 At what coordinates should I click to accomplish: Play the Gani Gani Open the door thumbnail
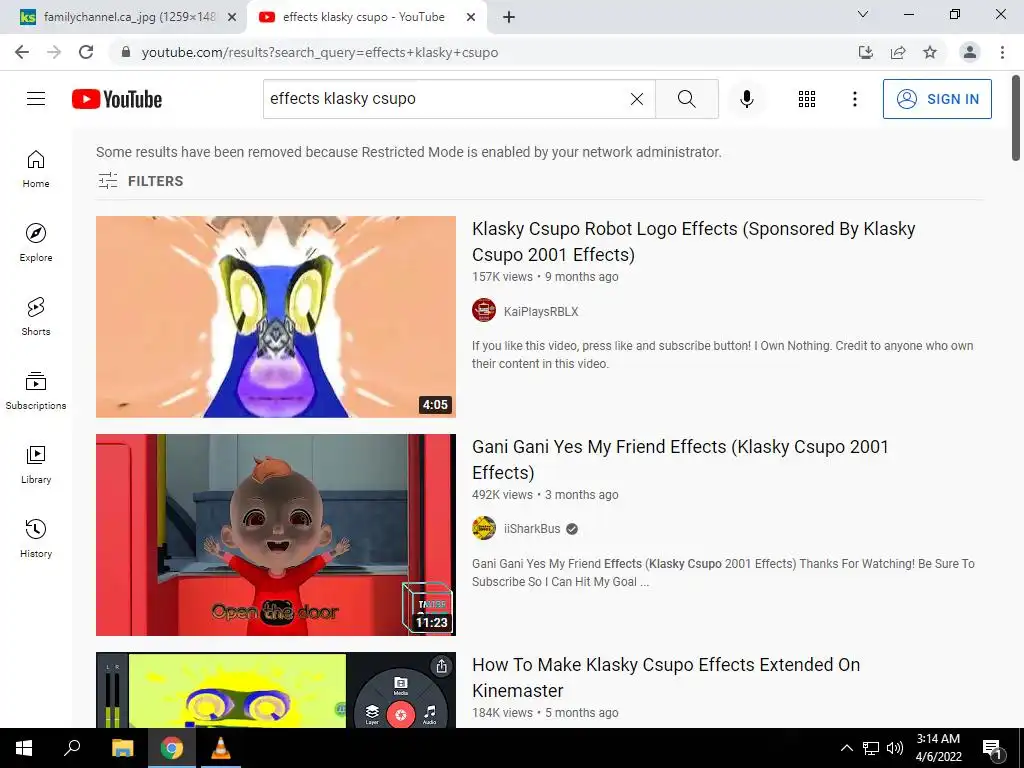[x=276, y=535]
